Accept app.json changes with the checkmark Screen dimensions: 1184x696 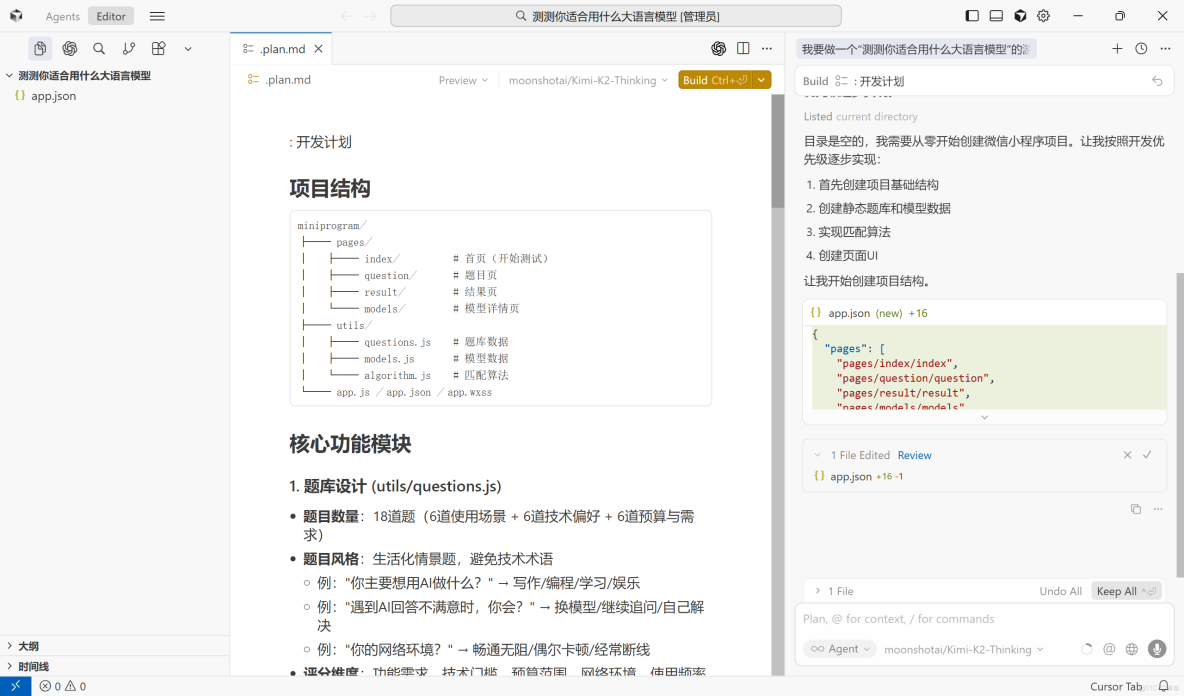coord(1148,455)
